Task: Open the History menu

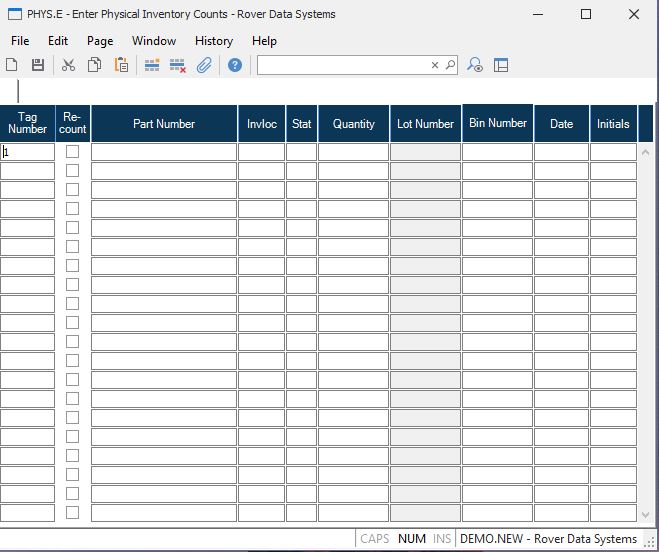Action: (x=214, y=41)
